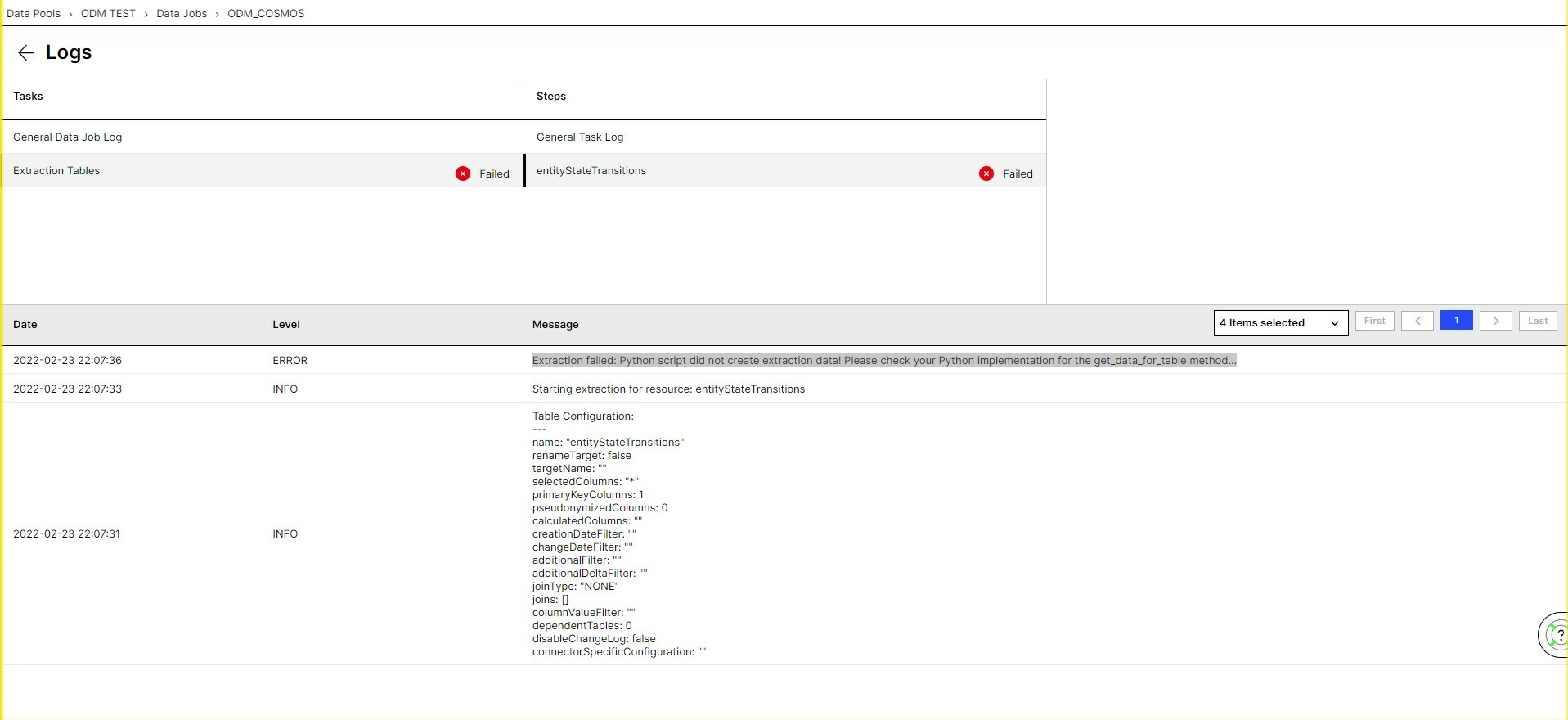Click the Logs page title

coord(69,52)
